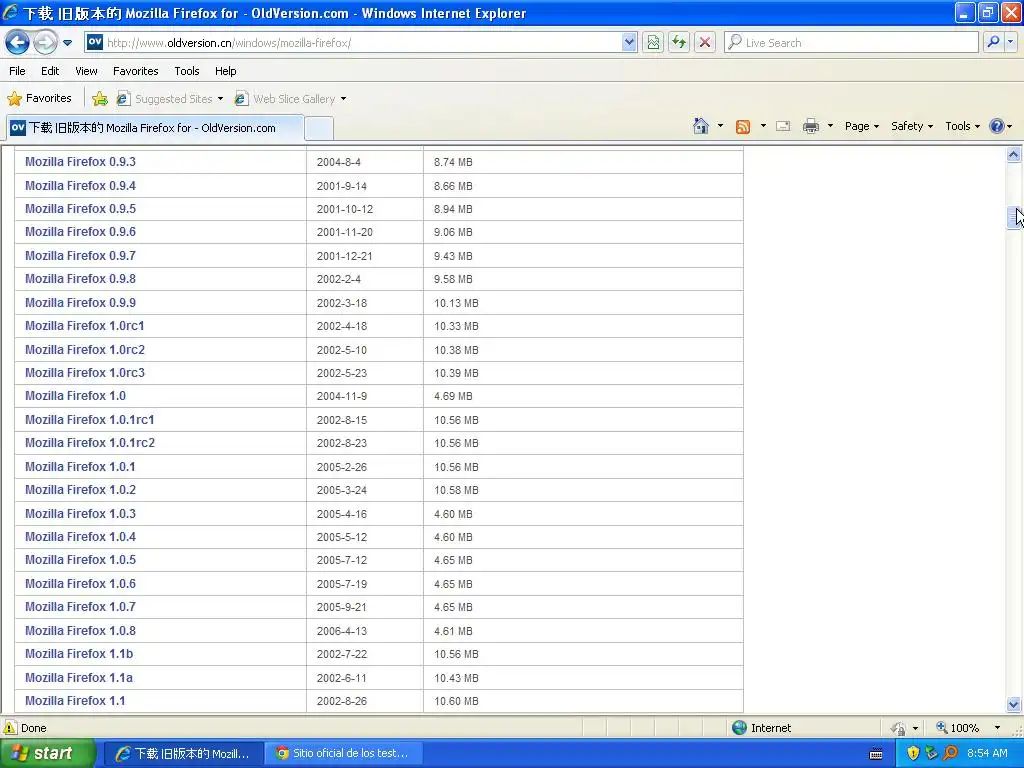Open the Favorites menu
Image resolution: width=1024 pixels, height=768 pixels.
pyautogui.click(x=135, y=71)
